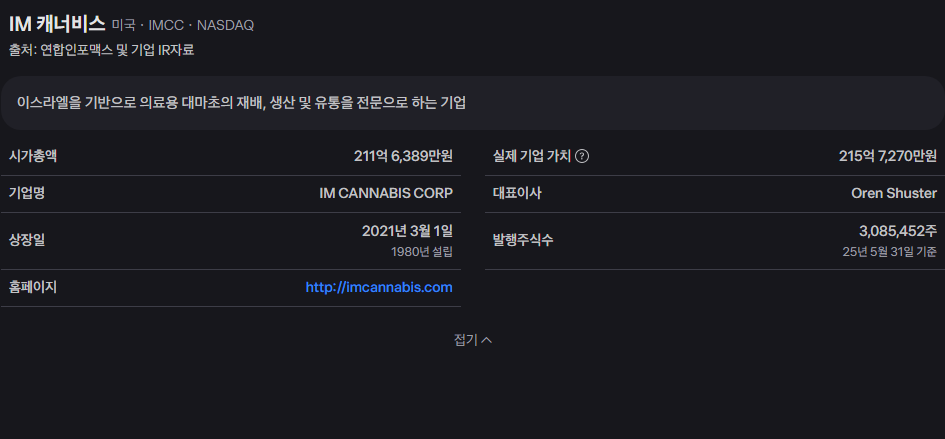Open the http://imcannabis.com homepage link
This screenshot has width=945, height=439.
click(x=379, y=288)
